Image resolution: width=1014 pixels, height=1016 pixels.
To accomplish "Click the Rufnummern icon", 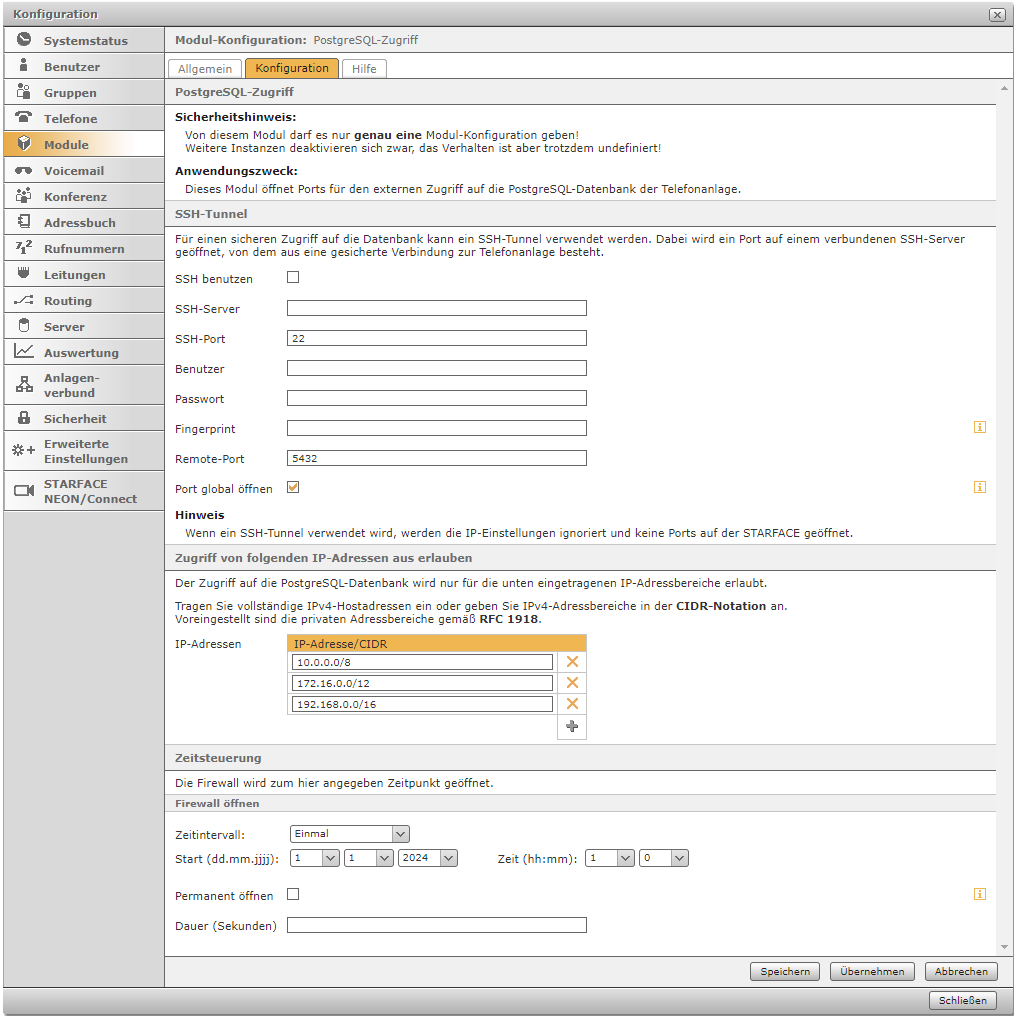I will 24,248.
